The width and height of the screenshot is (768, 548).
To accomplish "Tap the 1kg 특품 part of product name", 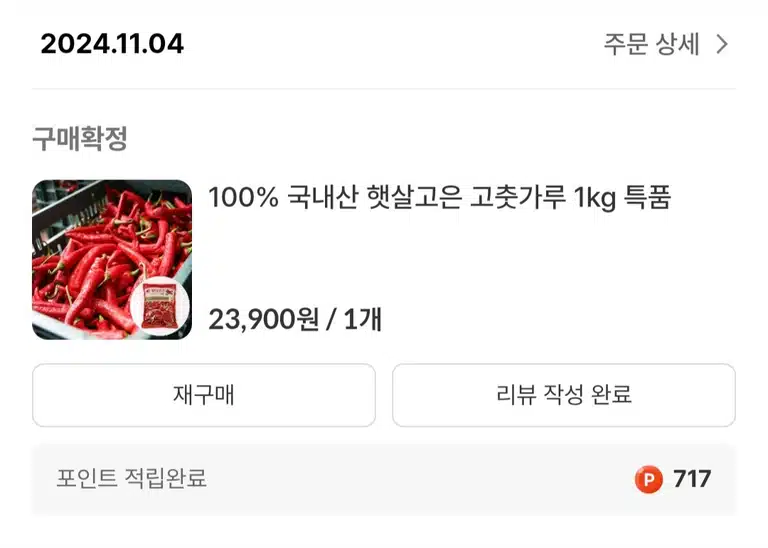I will pos(622,197).
